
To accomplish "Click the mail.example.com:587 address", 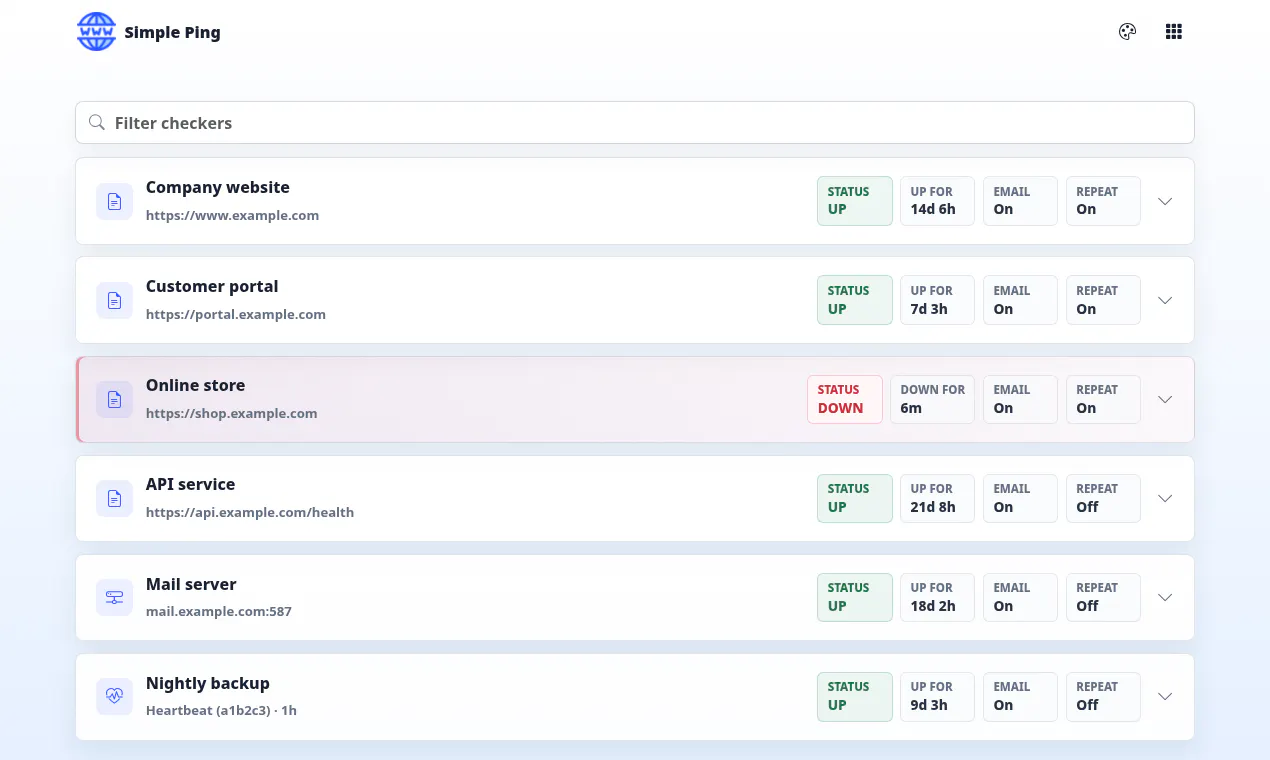I will [219, 611].
